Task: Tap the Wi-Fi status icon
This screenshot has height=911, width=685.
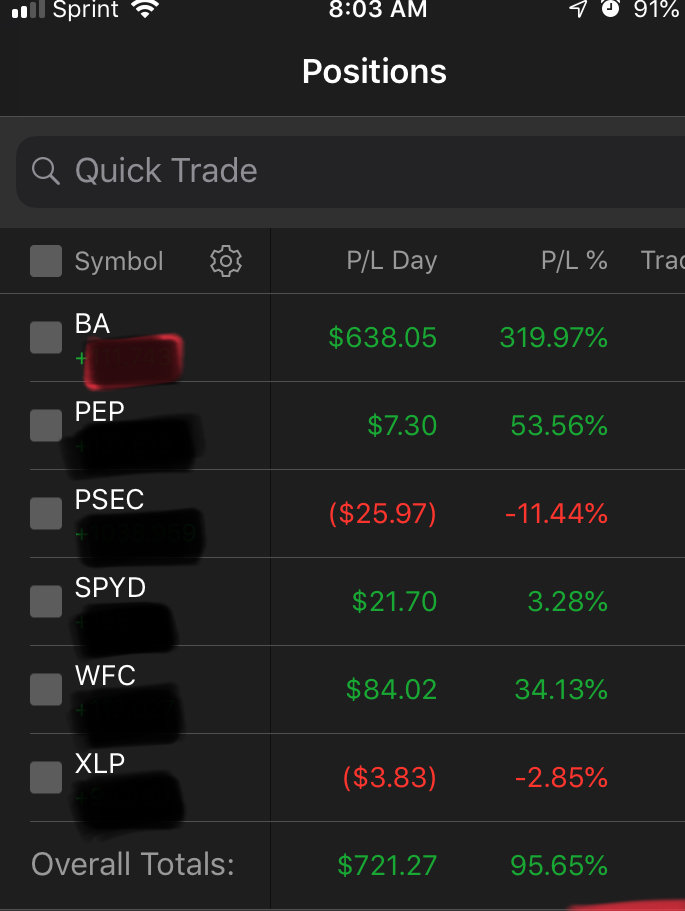Action: [145, 9]
